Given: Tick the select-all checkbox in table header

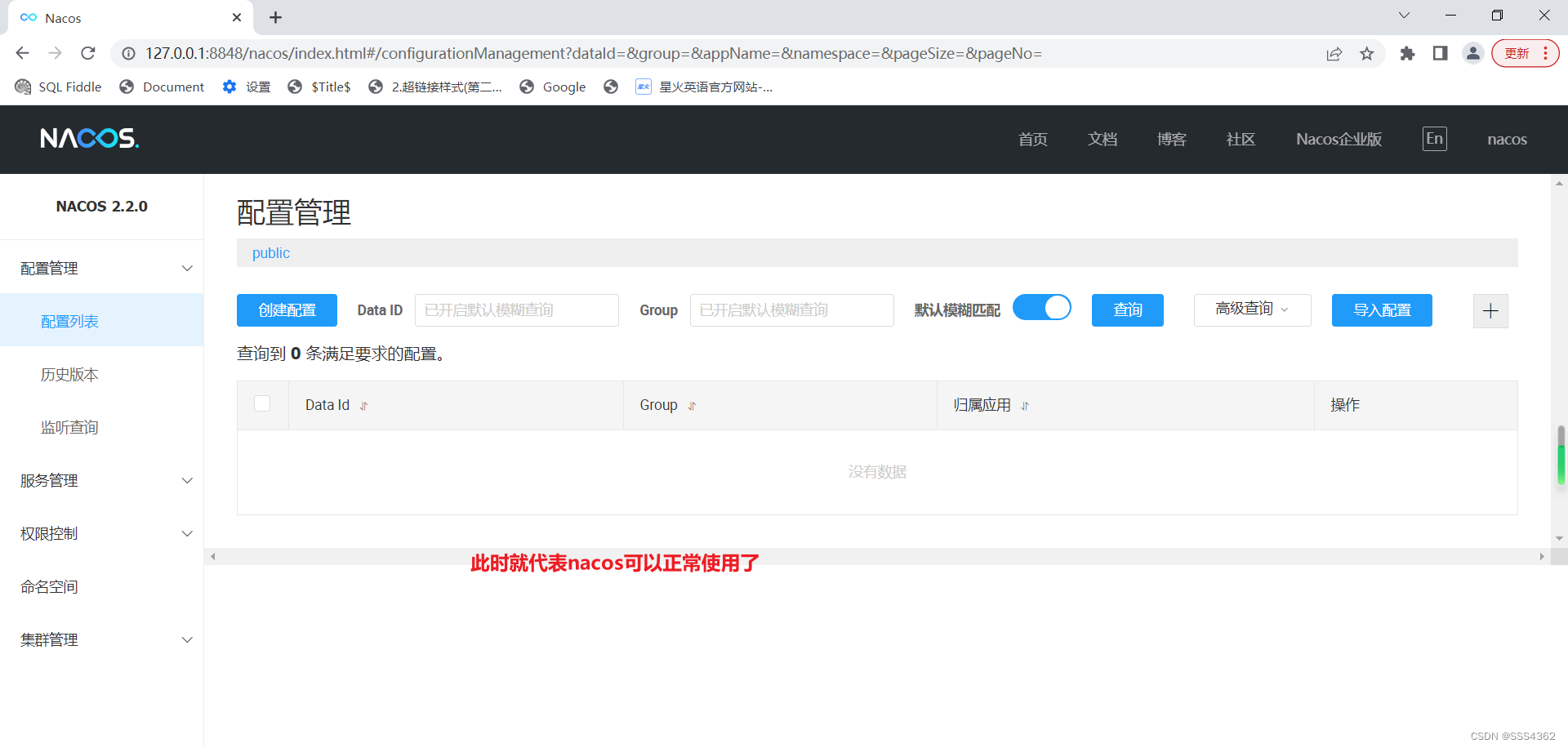Looking at the screenshot, I should coord(262,403).
